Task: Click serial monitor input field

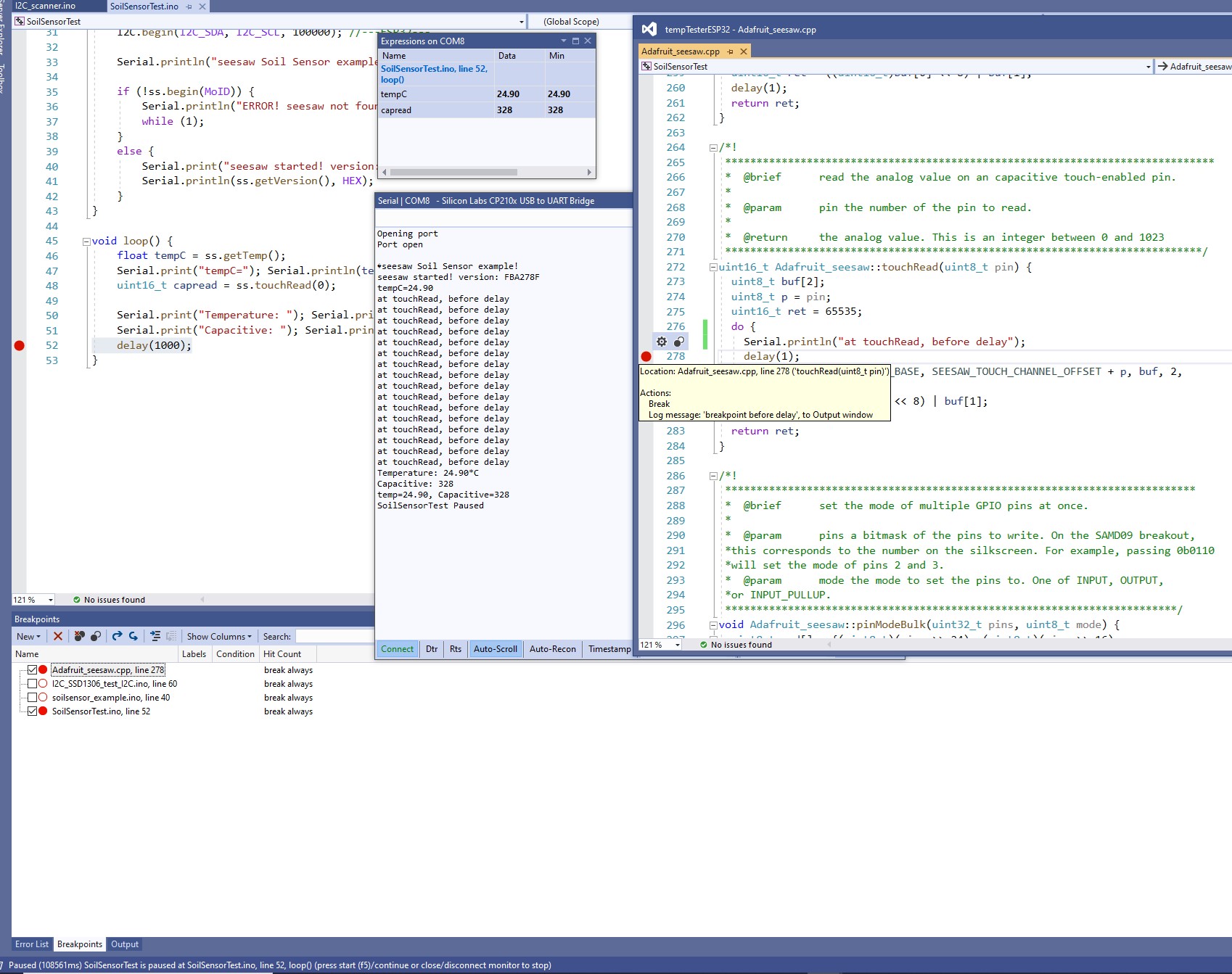Action: click(504, 218)
